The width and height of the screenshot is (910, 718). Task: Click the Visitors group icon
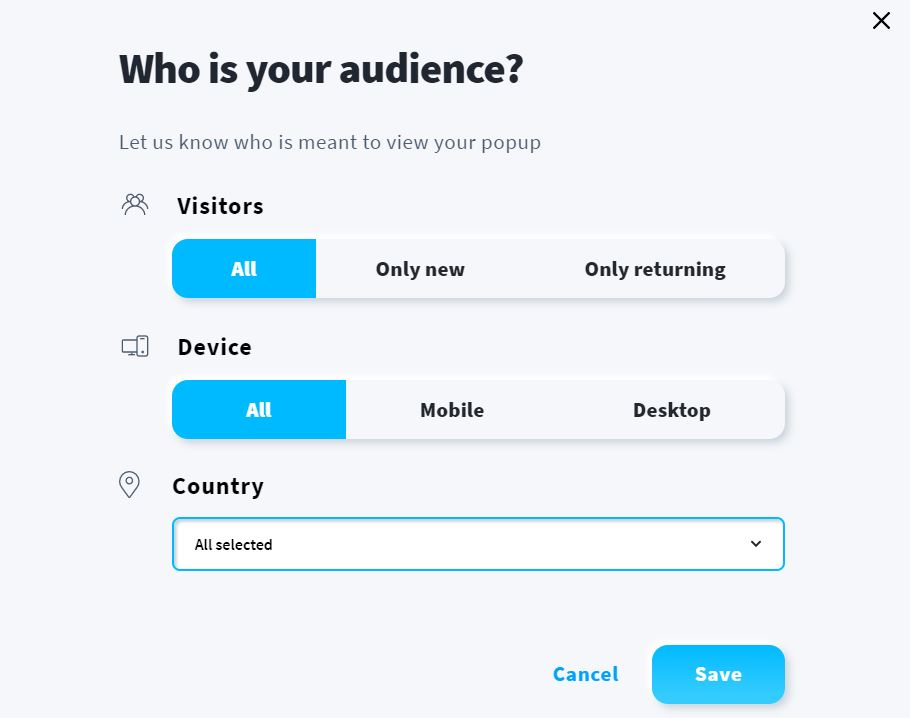click(135, 204)
